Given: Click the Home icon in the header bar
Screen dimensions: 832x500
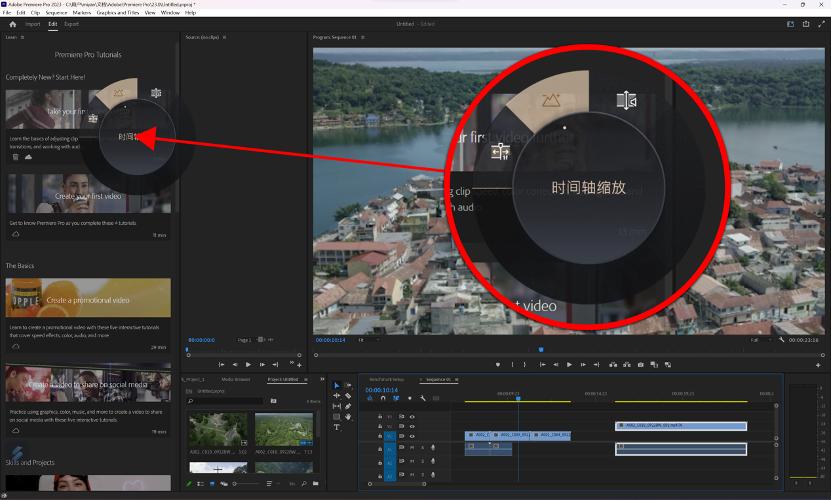Looking at the screenshot, I should (x=13, y=24).
